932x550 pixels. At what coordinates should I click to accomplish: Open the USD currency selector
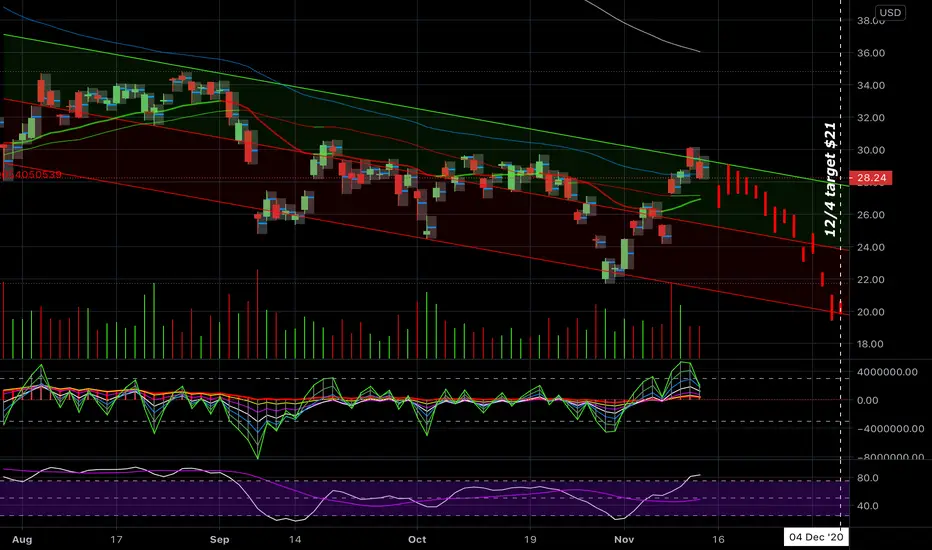pos(890,12)
